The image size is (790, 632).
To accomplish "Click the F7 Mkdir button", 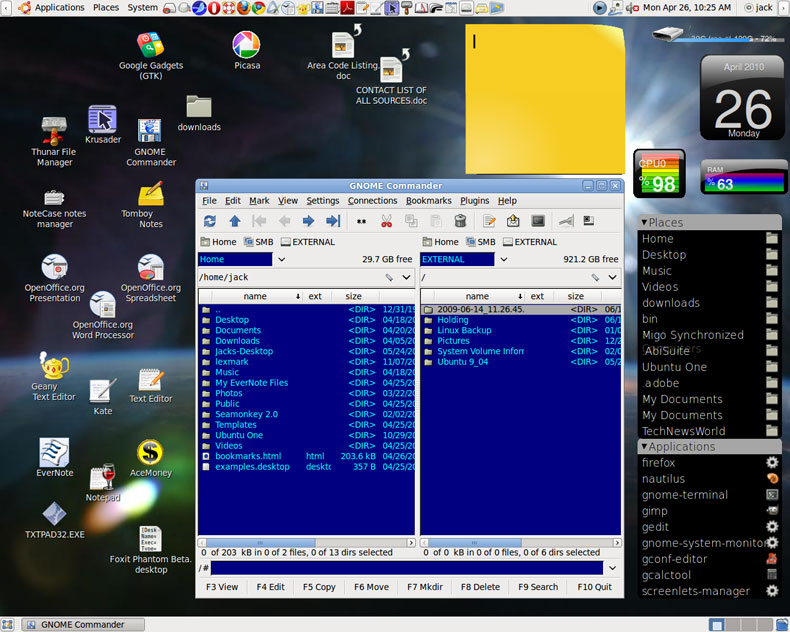I will [425, 587].
